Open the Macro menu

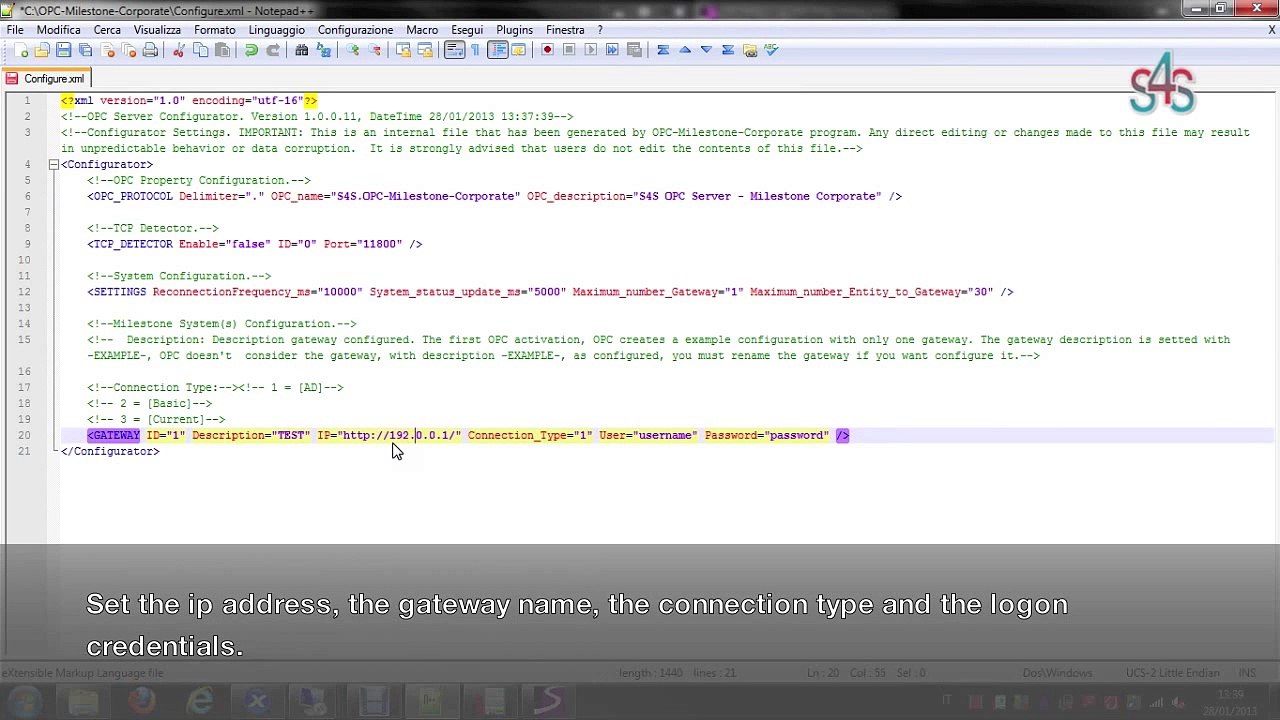coord(422,30)
